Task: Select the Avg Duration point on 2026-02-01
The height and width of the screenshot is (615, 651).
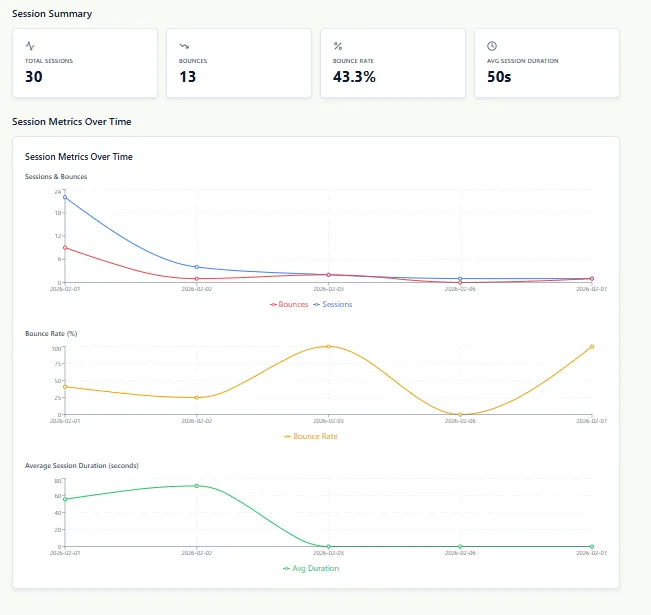Action: [x=65, y=499]
